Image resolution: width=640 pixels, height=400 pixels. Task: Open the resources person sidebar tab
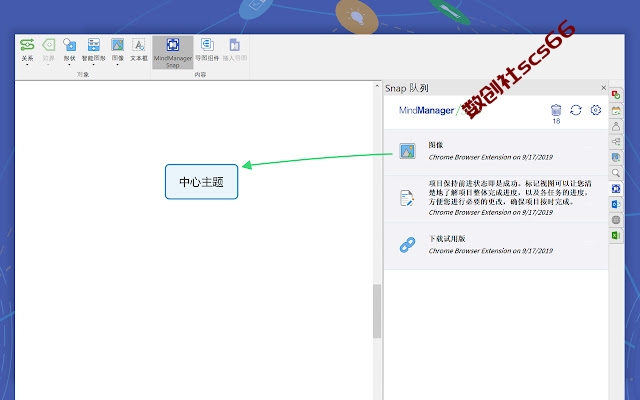(616, 126)
